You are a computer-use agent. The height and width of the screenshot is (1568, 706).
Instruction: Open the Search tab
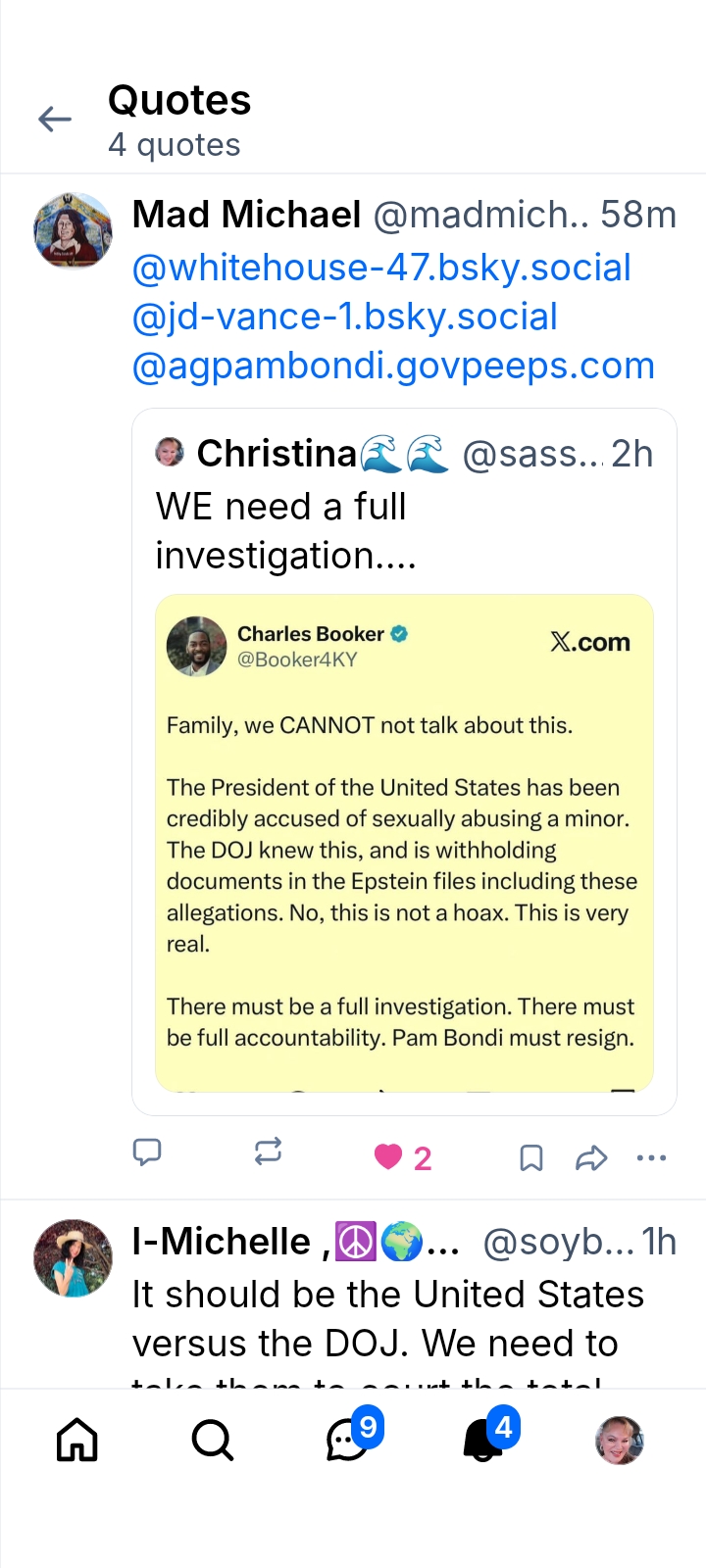click(212, 1440)
